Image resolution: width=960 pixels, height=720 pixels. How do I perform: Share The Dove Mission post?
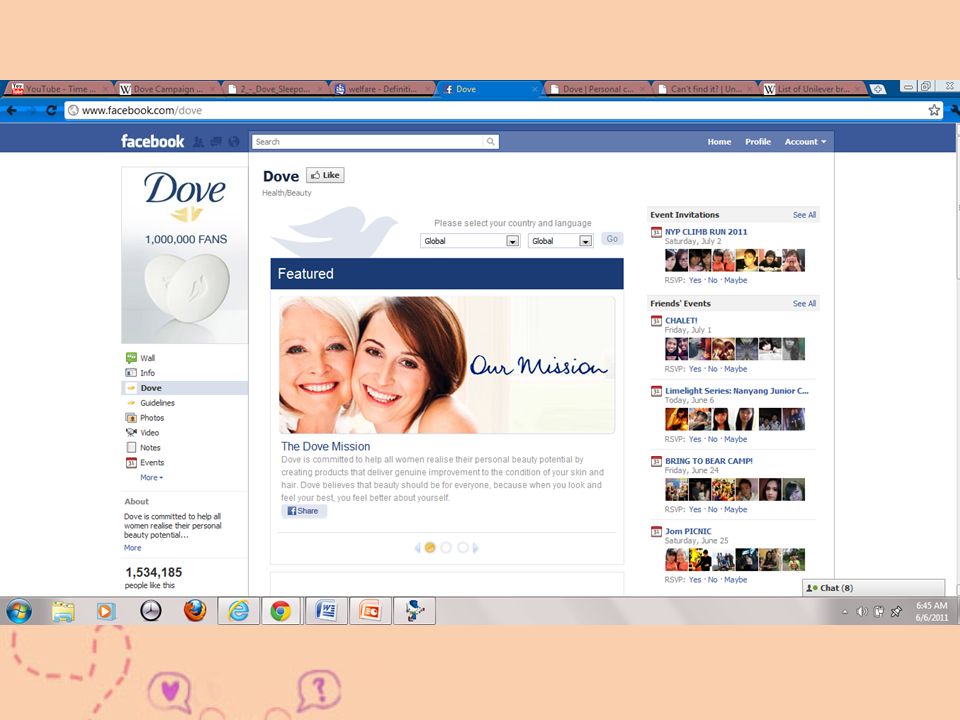304,511
